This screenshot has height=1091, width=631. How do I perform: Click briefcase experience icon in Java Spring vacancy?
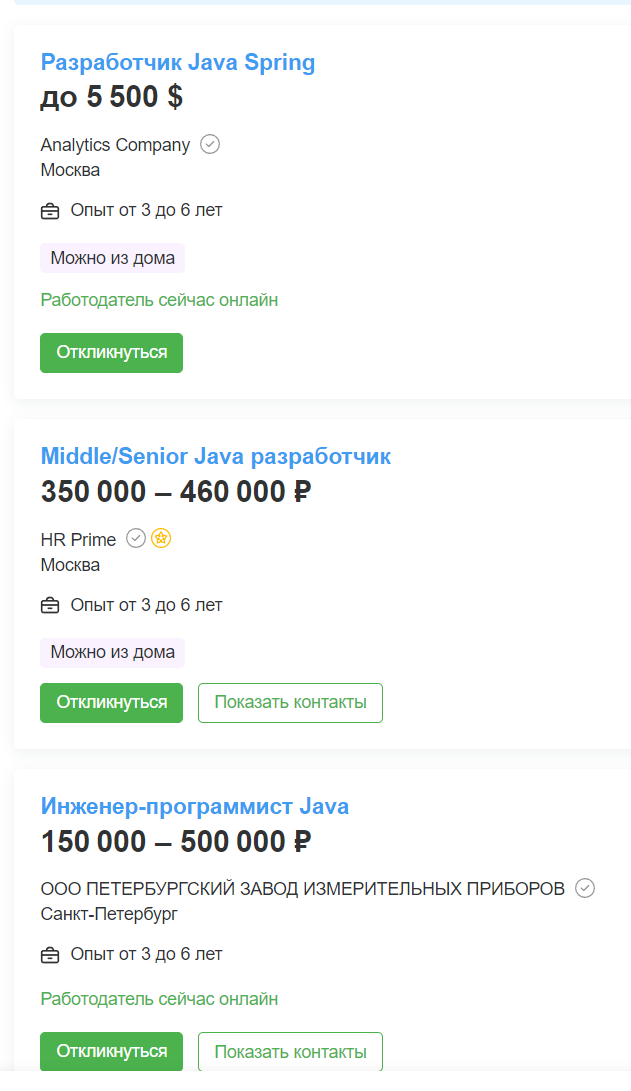pyautogui.click(x=50, y=211)
